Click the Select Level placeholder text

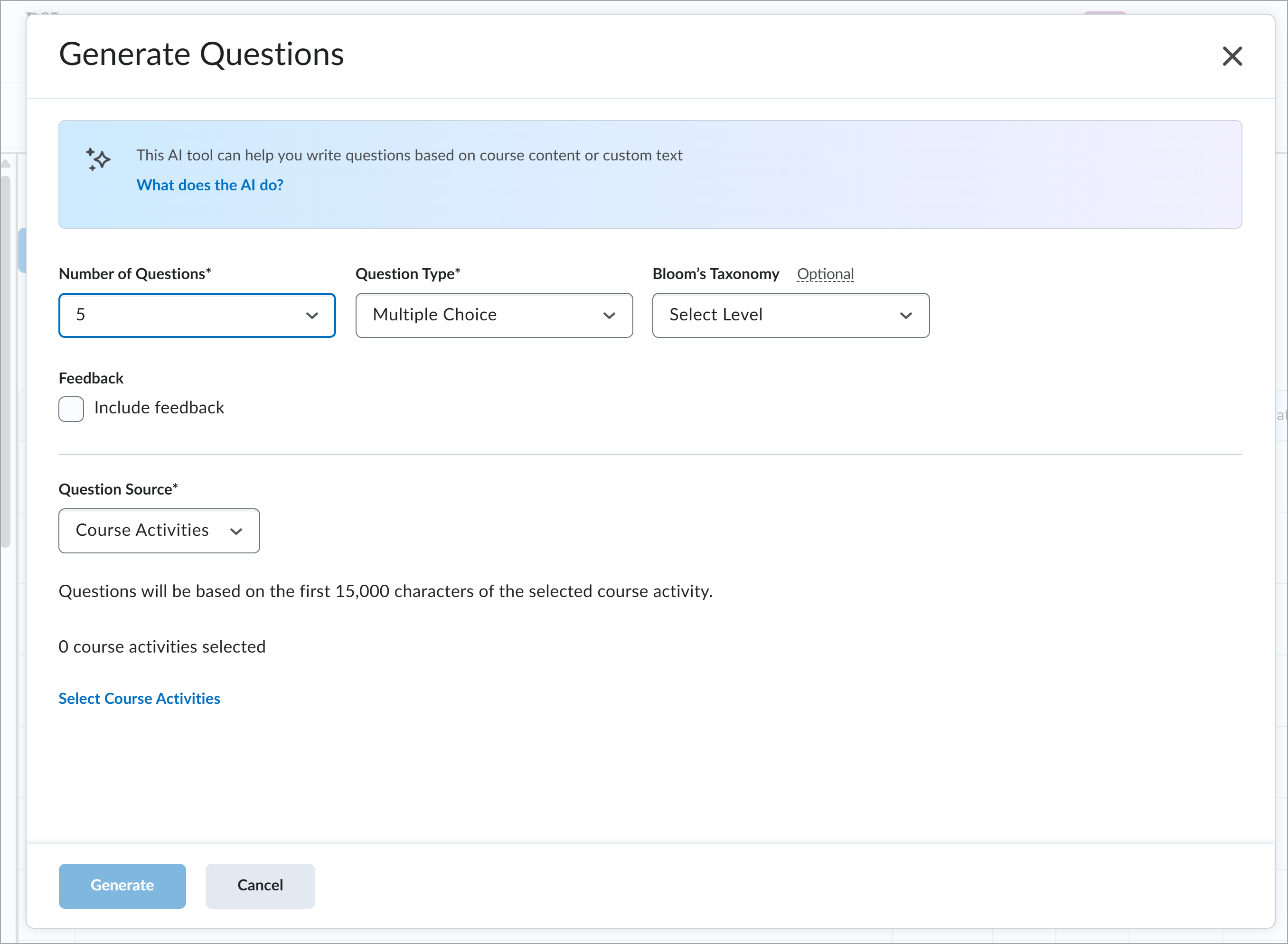(716, 315)
